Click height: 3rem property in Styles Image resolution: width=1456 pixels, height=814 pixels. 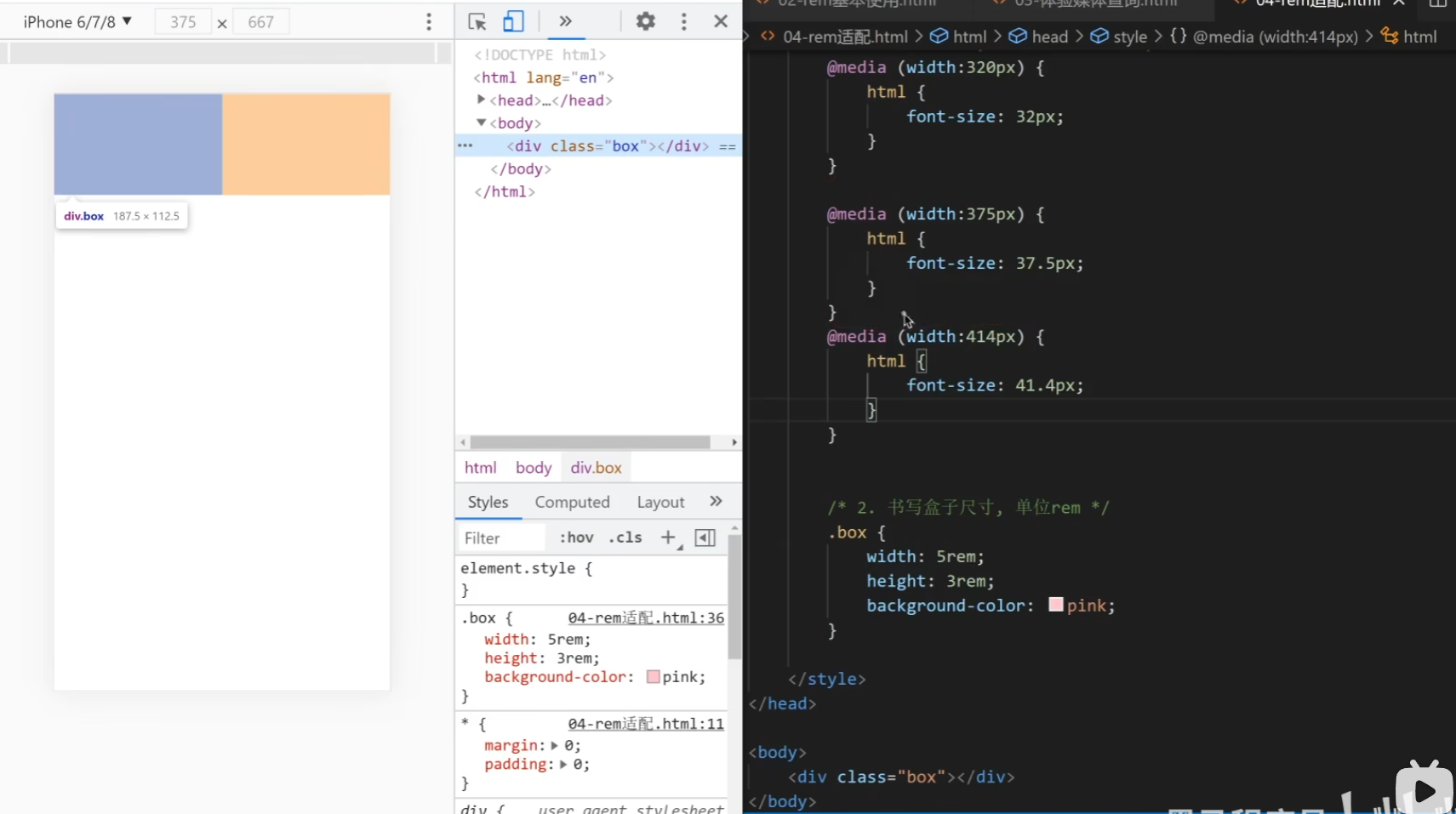coord(542,658)
